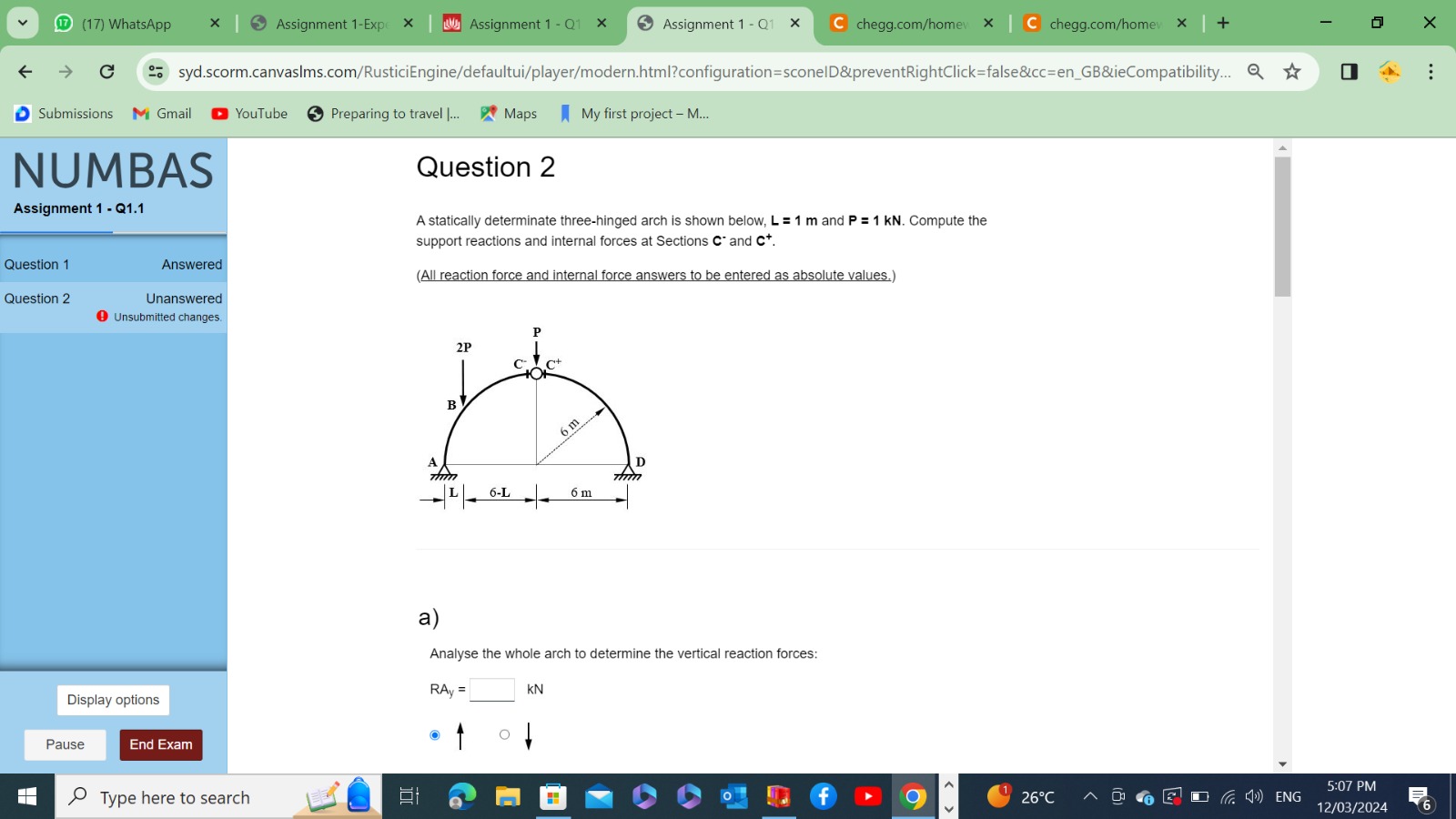Screen dimensions: 1456x819
Task: Open Google Chrome from taskbar
Action: (913, 797)
